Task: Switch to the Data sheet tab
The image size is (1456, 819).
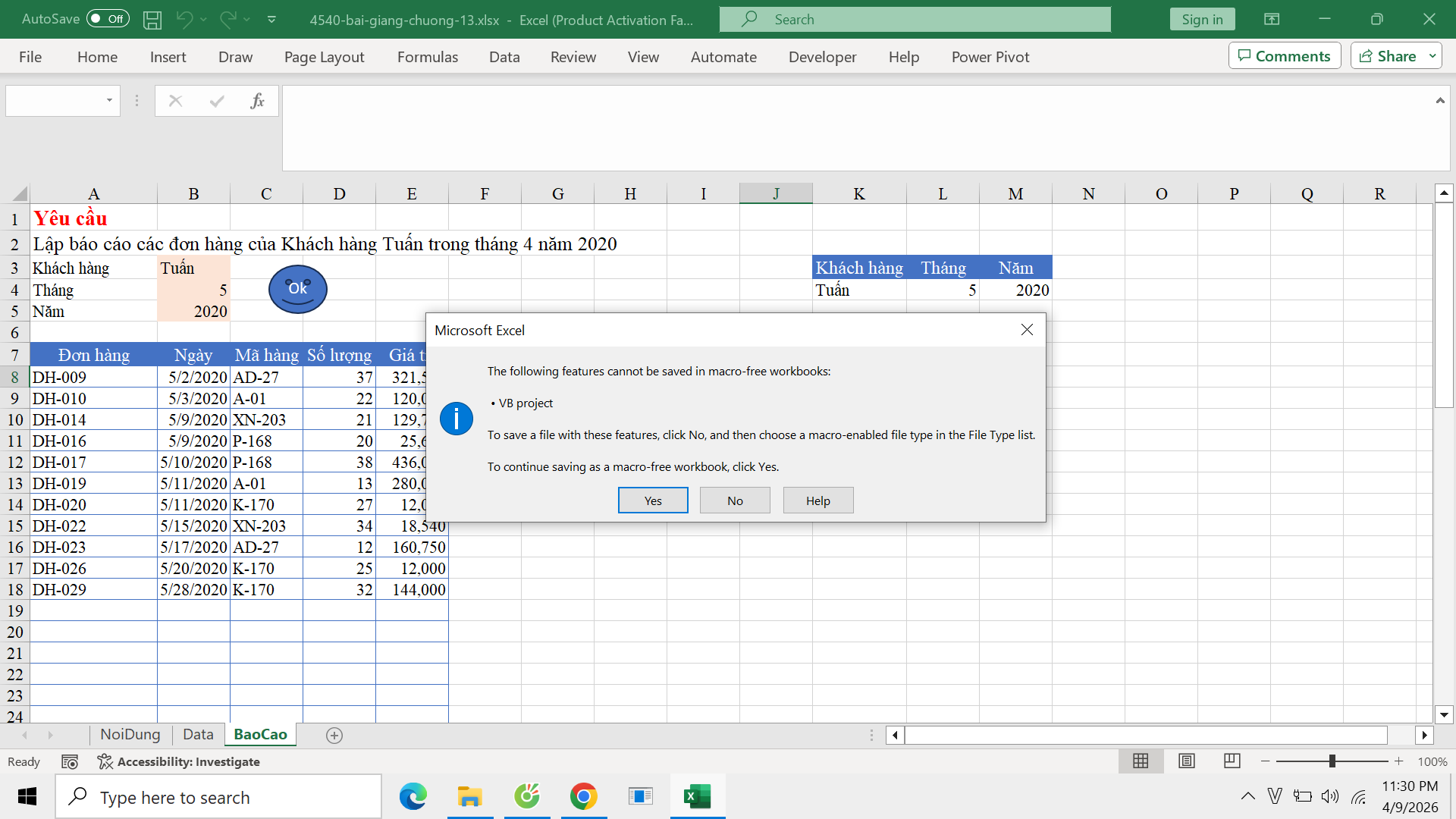Action: 198,734
